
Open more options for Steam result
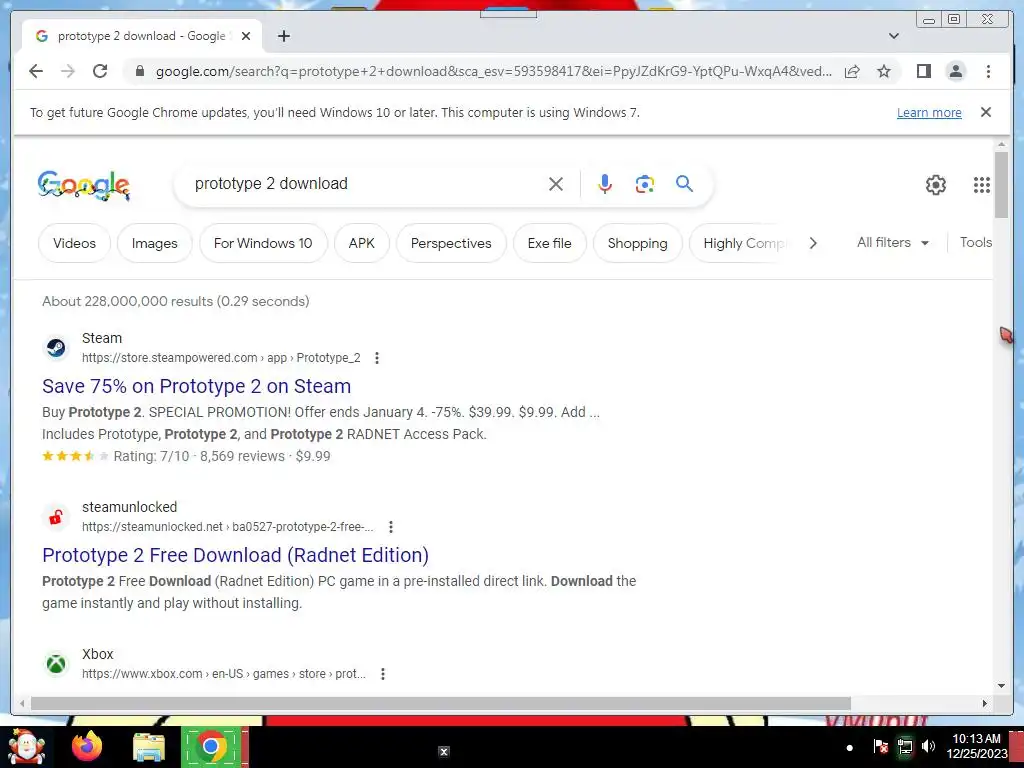(377, 358)
